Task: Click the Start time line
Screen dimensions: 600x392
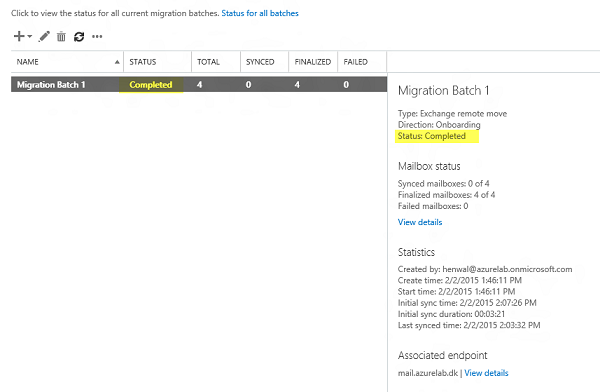Action: click(457, 292)
